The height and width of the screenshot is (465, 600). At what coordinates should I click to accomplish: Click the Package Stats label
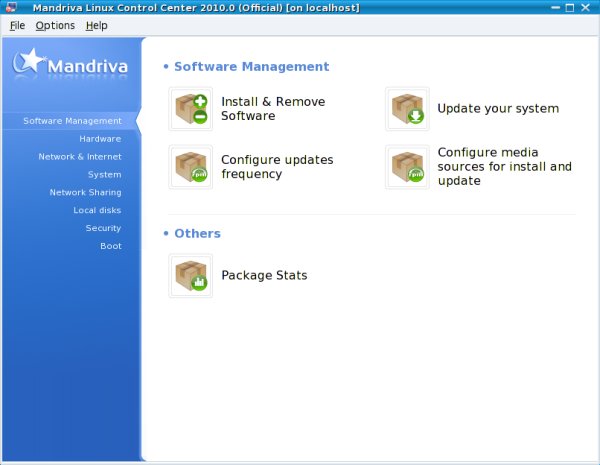click(264, 276)
